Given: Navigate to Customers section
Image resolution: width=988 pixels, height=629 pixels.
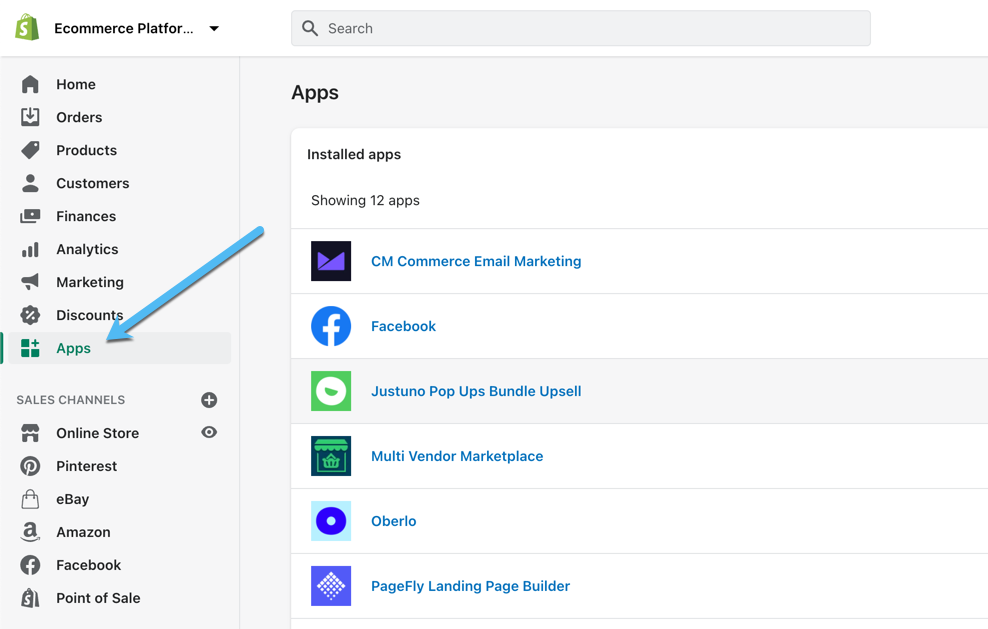Looking at the screenshot, I should [x=93, y=183].
